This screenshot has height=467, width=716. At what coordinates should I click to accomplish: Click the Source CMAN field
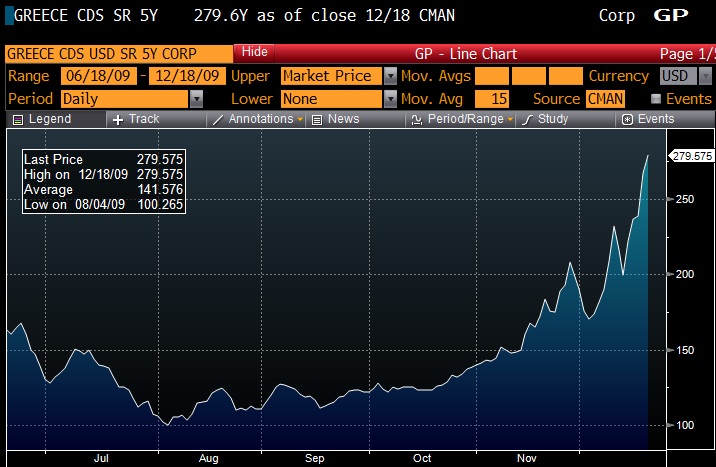[607, 99]
